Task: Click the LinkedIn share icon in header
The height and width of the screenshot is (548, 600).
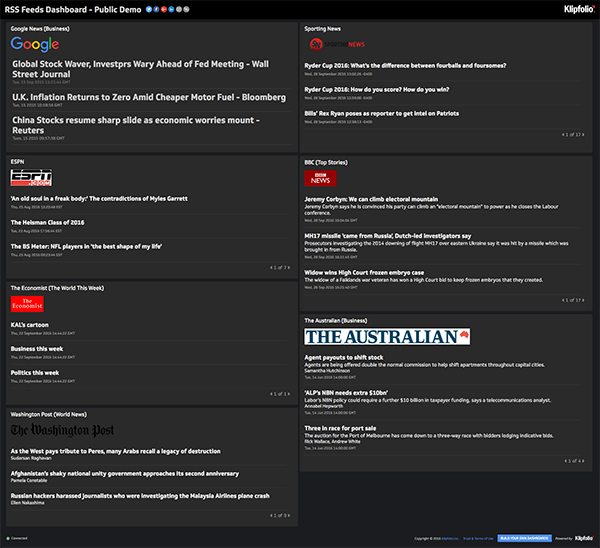Action: click(x=170, y=8)
